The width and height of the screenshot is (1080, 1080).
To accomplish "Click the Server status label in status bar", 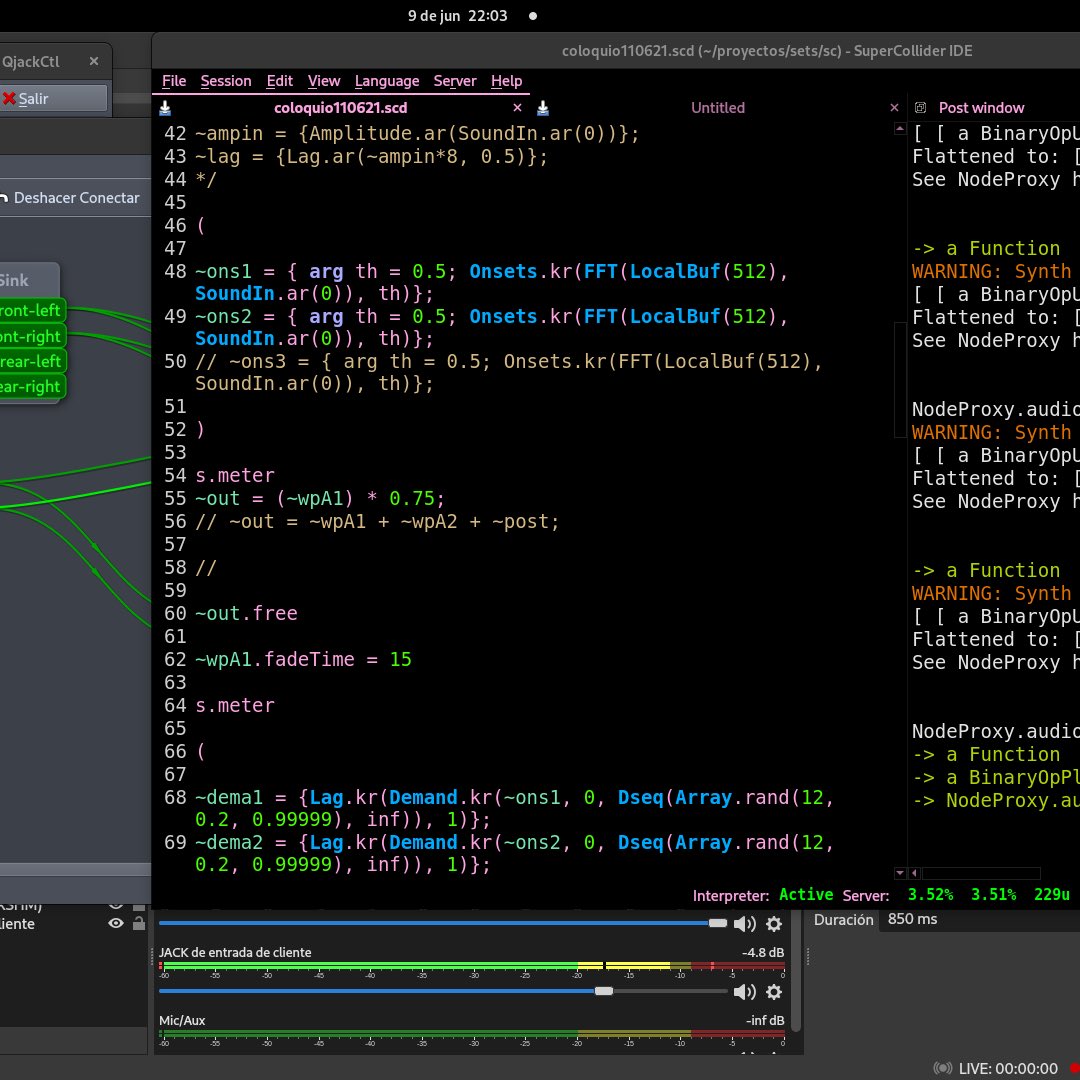I will point(866,895).
